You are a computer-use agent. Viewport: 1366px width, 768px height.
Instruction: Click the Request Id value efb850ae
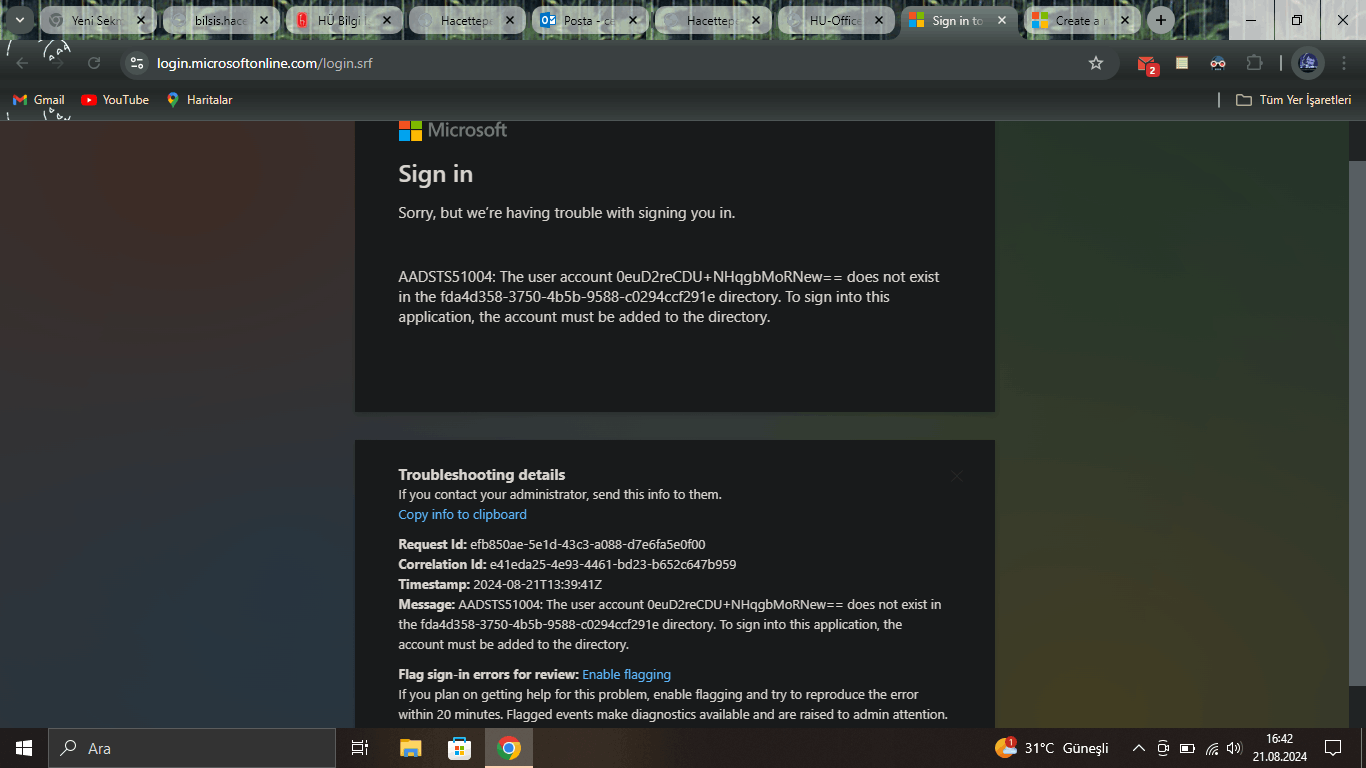point(588,544)
